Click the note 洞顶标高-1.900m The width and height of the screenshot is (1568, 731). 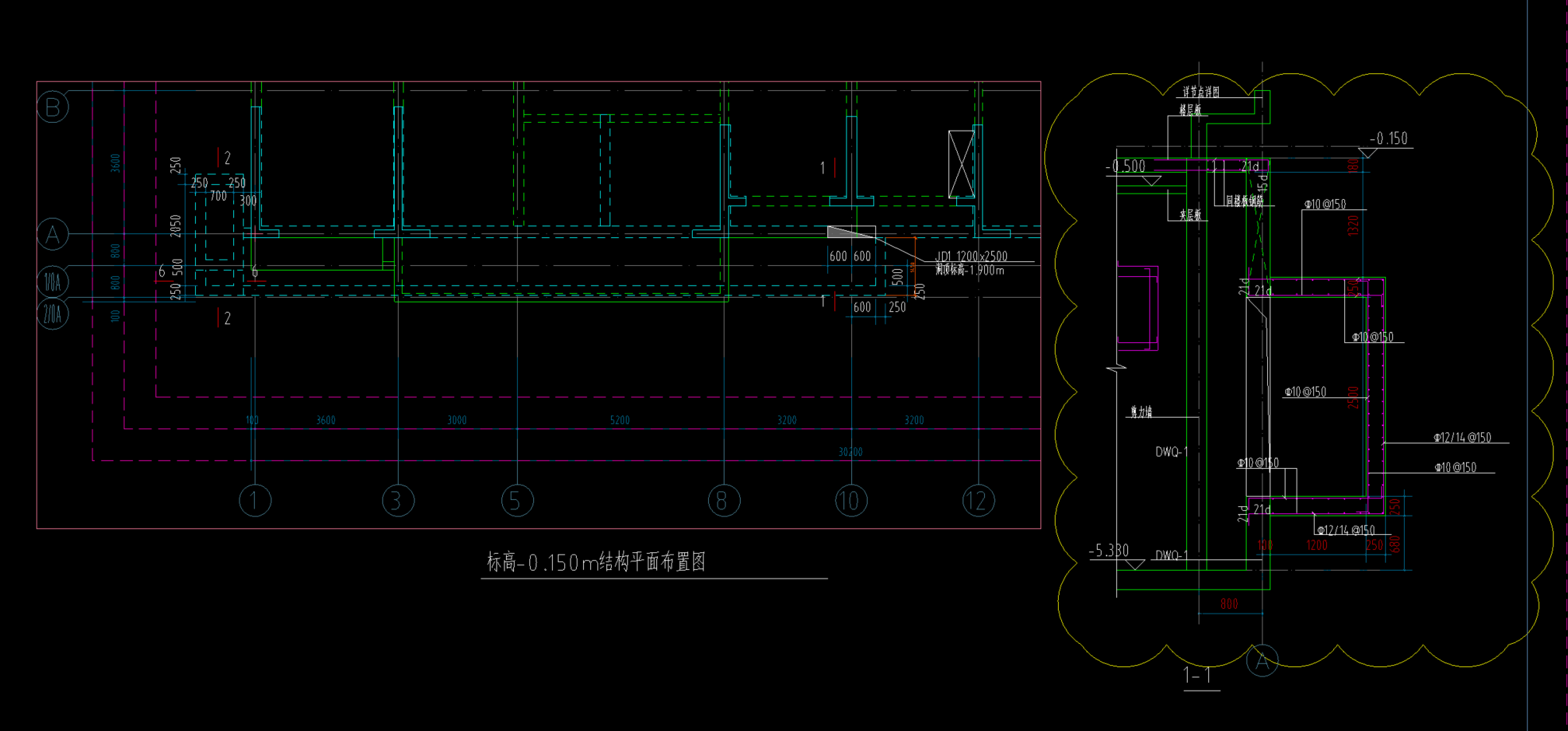pyautogui.click(x=969, y=270)
